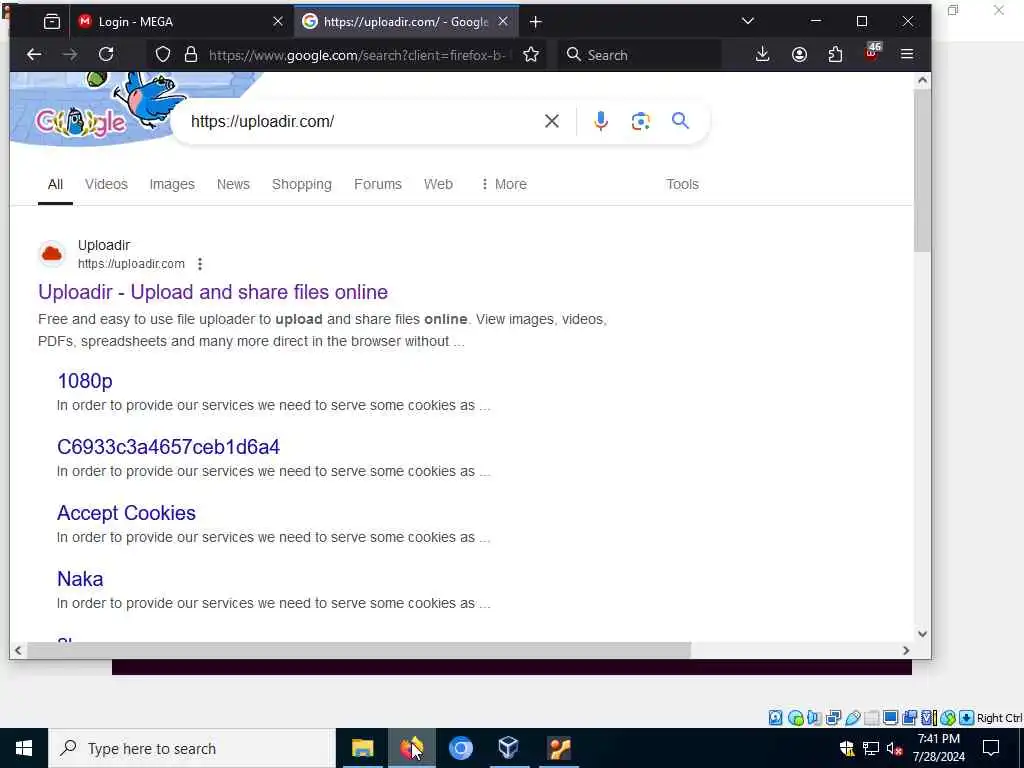The image size is (1024, 768).
Task: Click the uBlock extension icon with 46 badge
Action: point(872,53)
